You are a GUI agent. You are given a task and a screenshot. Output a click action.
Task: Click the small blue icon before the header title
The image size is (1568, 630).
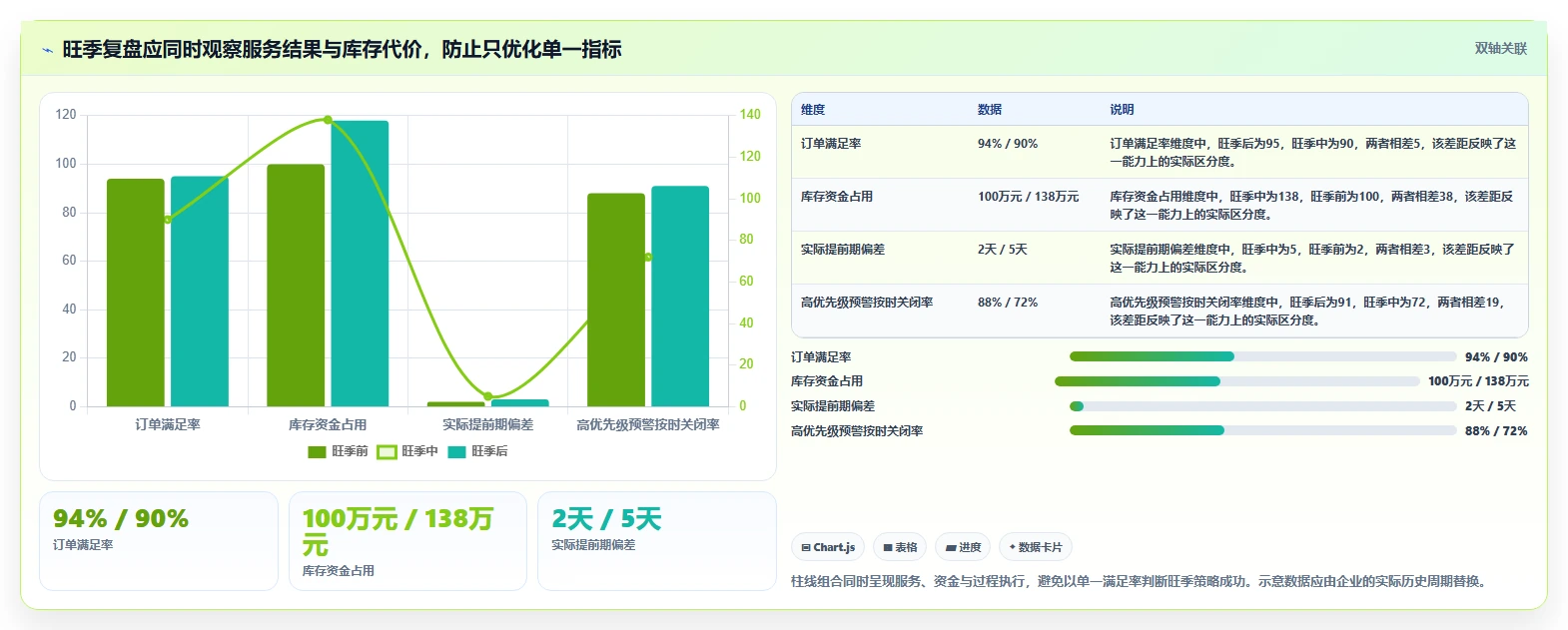47,50
